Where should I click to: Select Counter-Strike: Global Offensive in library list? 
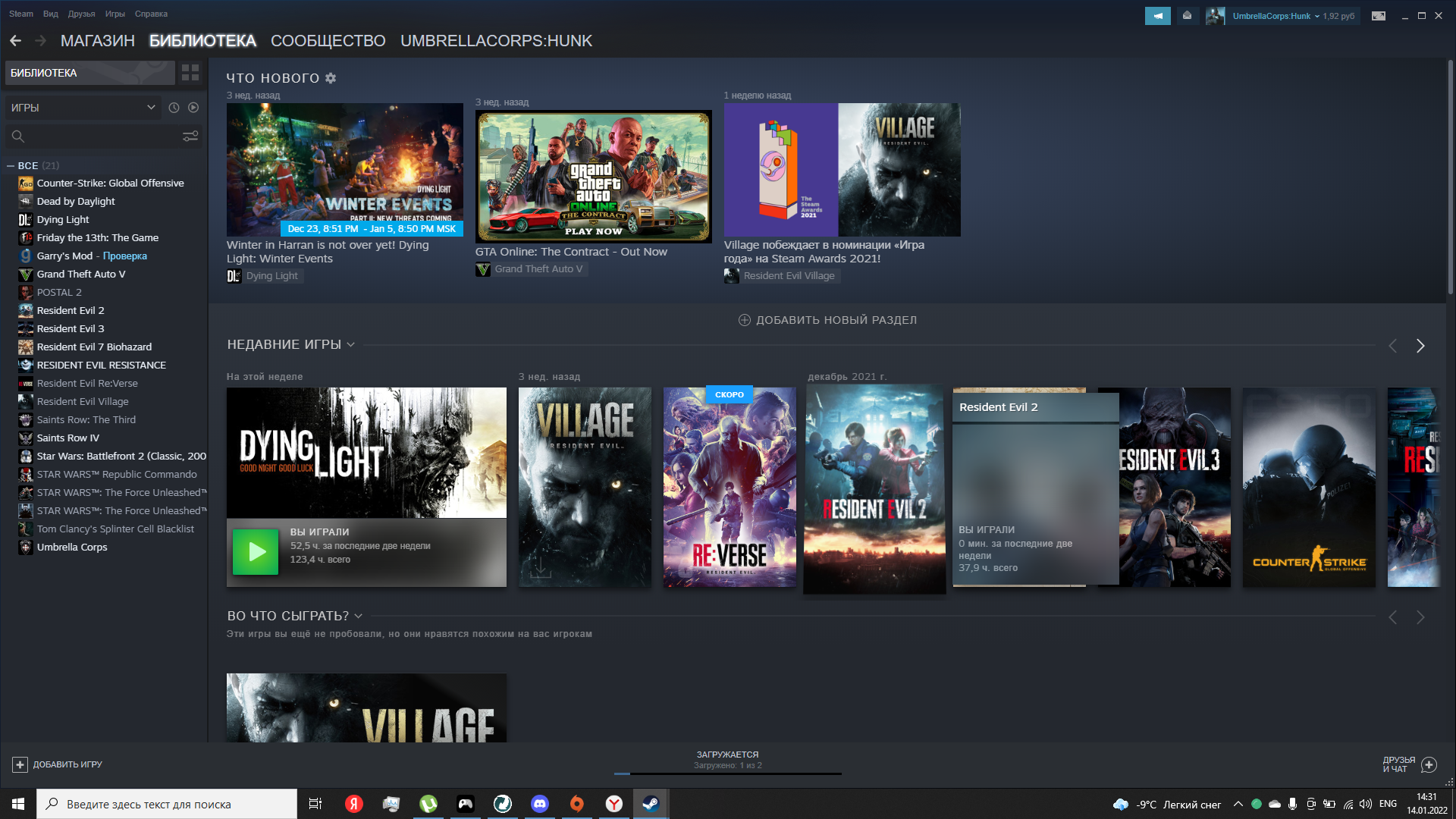coord(111,183)
